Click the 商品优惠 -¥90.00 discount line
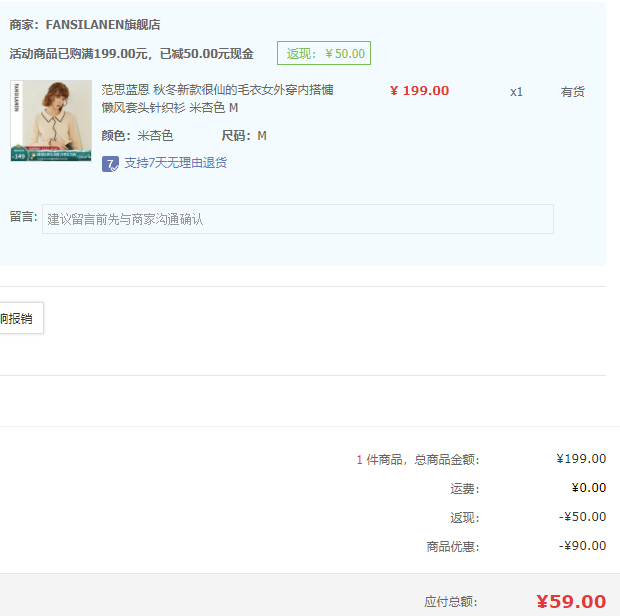Screen dimensions: 620x616 pyautogui.click(x=516, y=546)
